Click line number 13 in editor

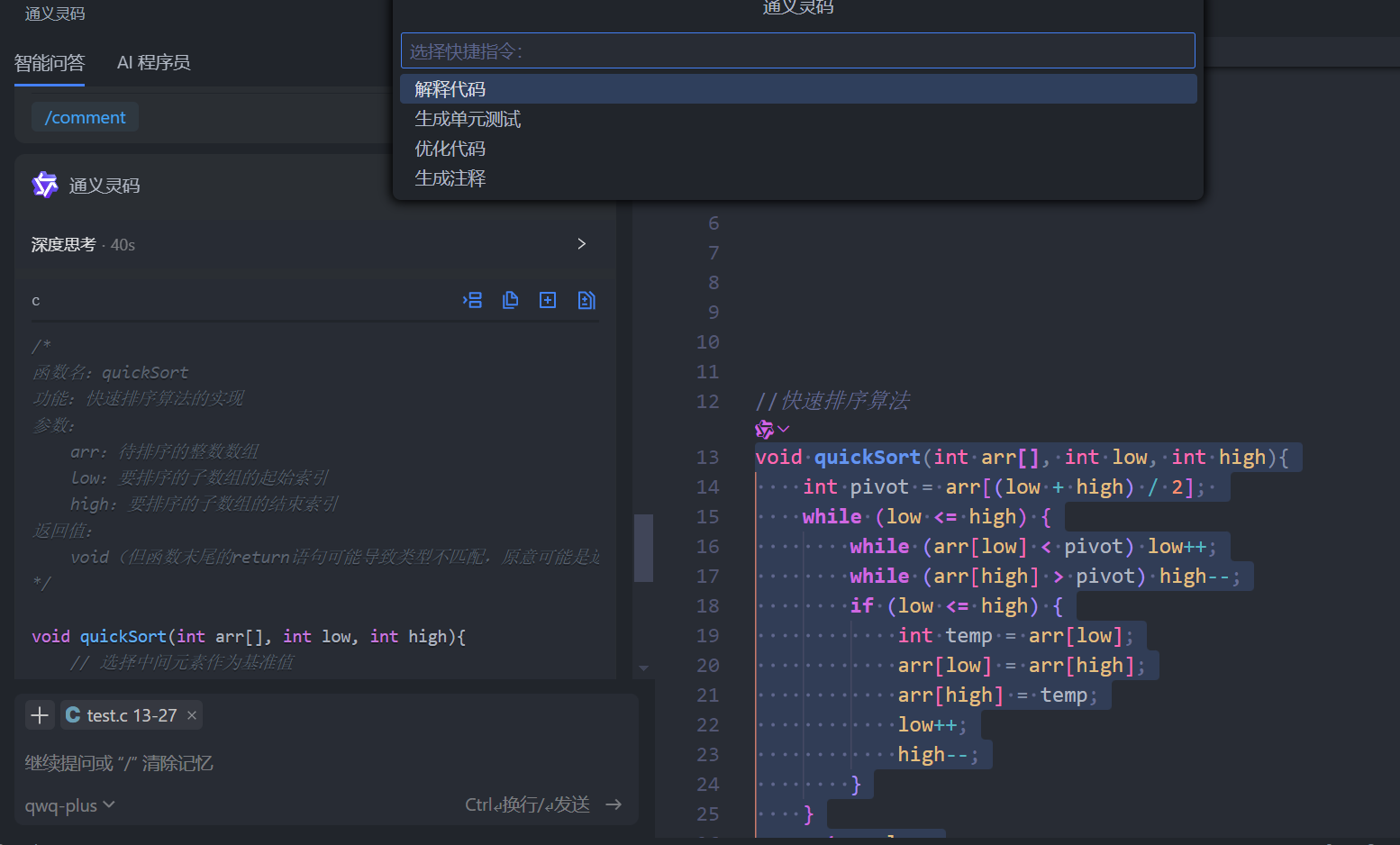point(708,458)
